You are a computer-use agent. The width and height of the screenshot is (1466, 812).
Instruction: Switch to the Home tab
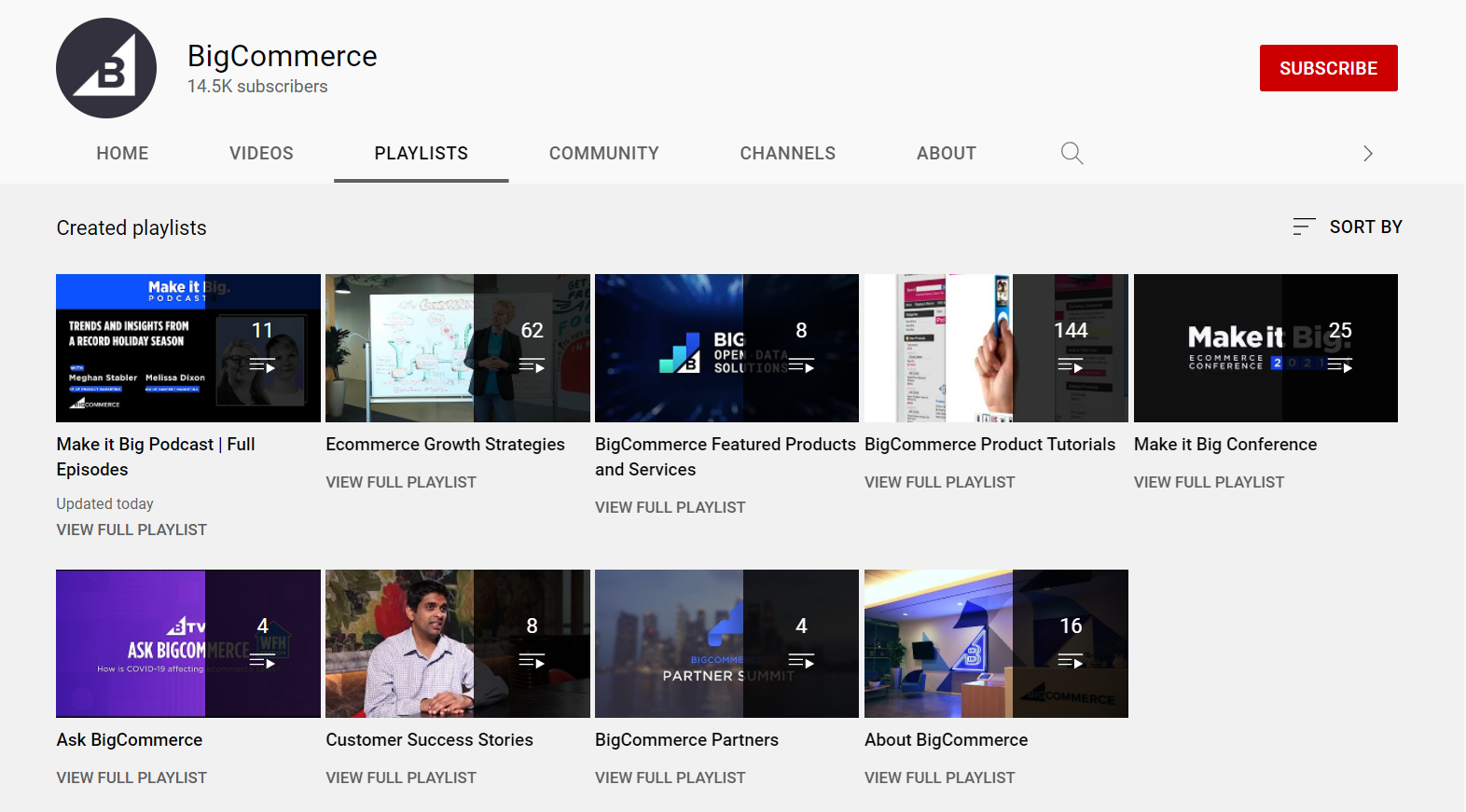[x=122, y=153]
